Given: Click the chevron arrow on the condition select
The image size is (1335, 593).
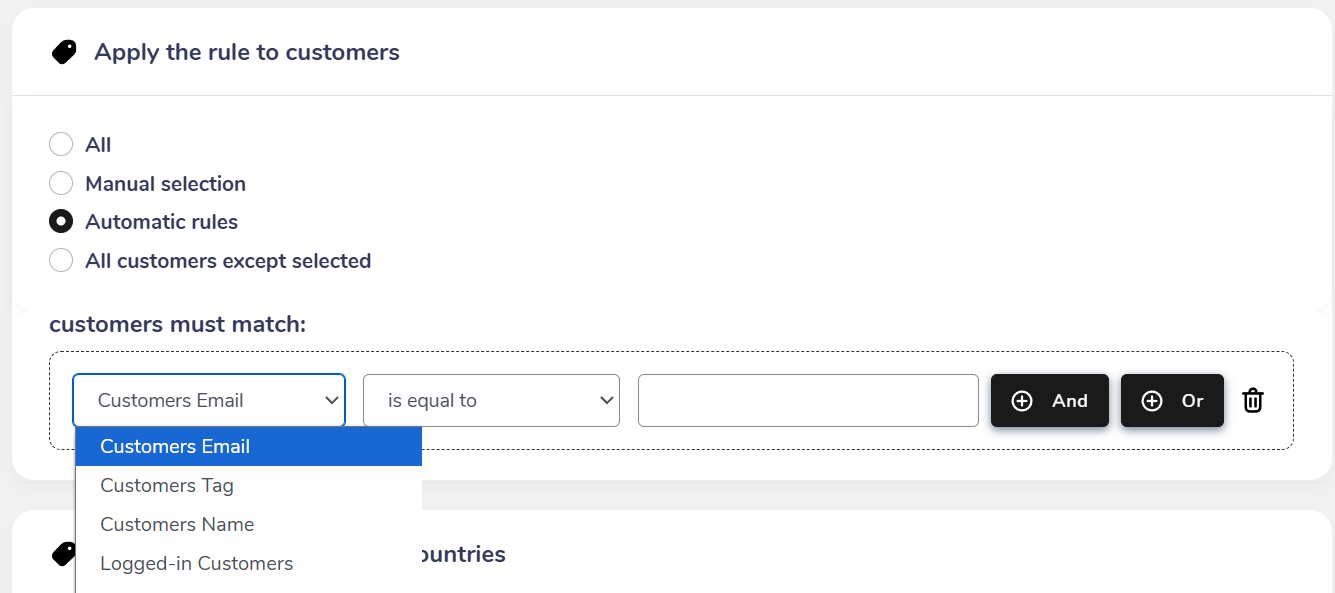Looking at the screenshot, I should tap(606, 401).
